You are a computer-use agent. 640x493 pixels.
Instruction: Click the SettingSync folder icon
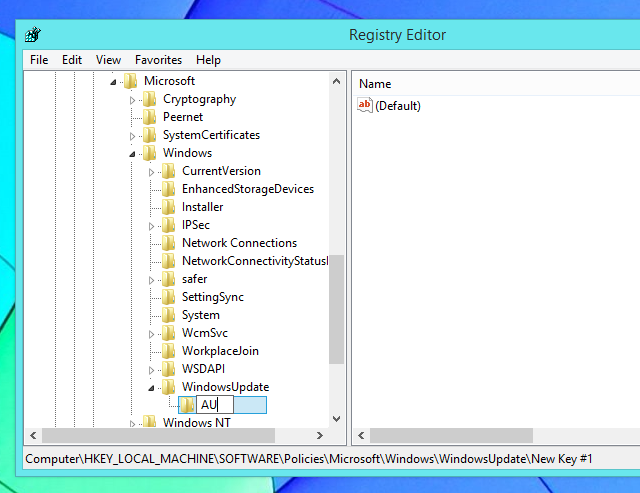pos(169,297)
